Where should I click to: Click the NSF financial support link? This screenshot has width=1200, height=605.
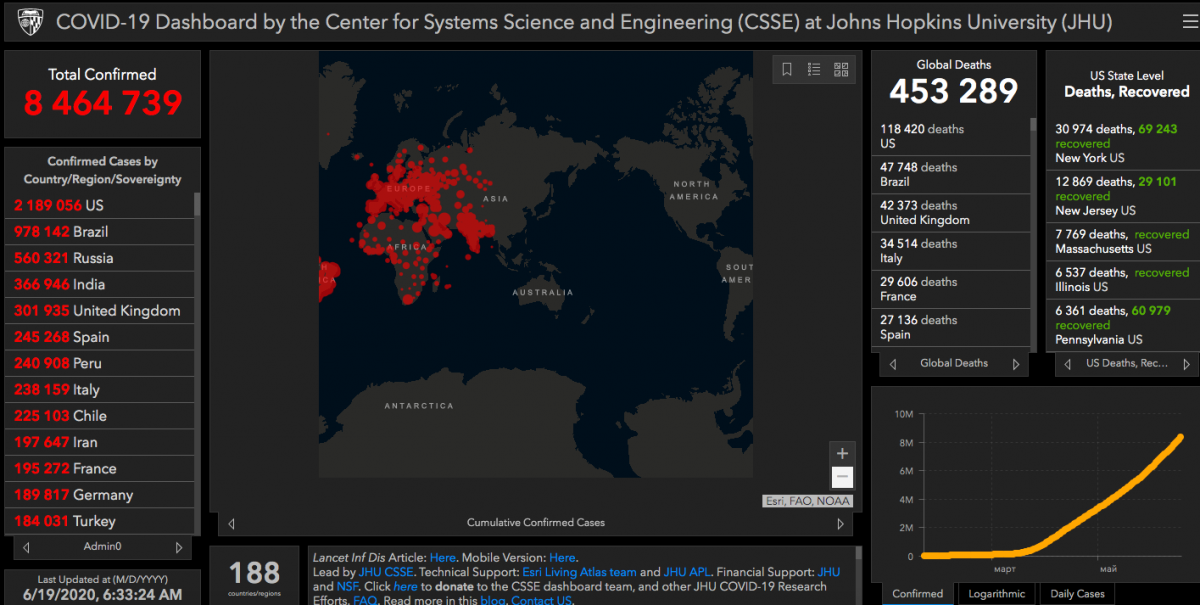[x=350, y=586]
